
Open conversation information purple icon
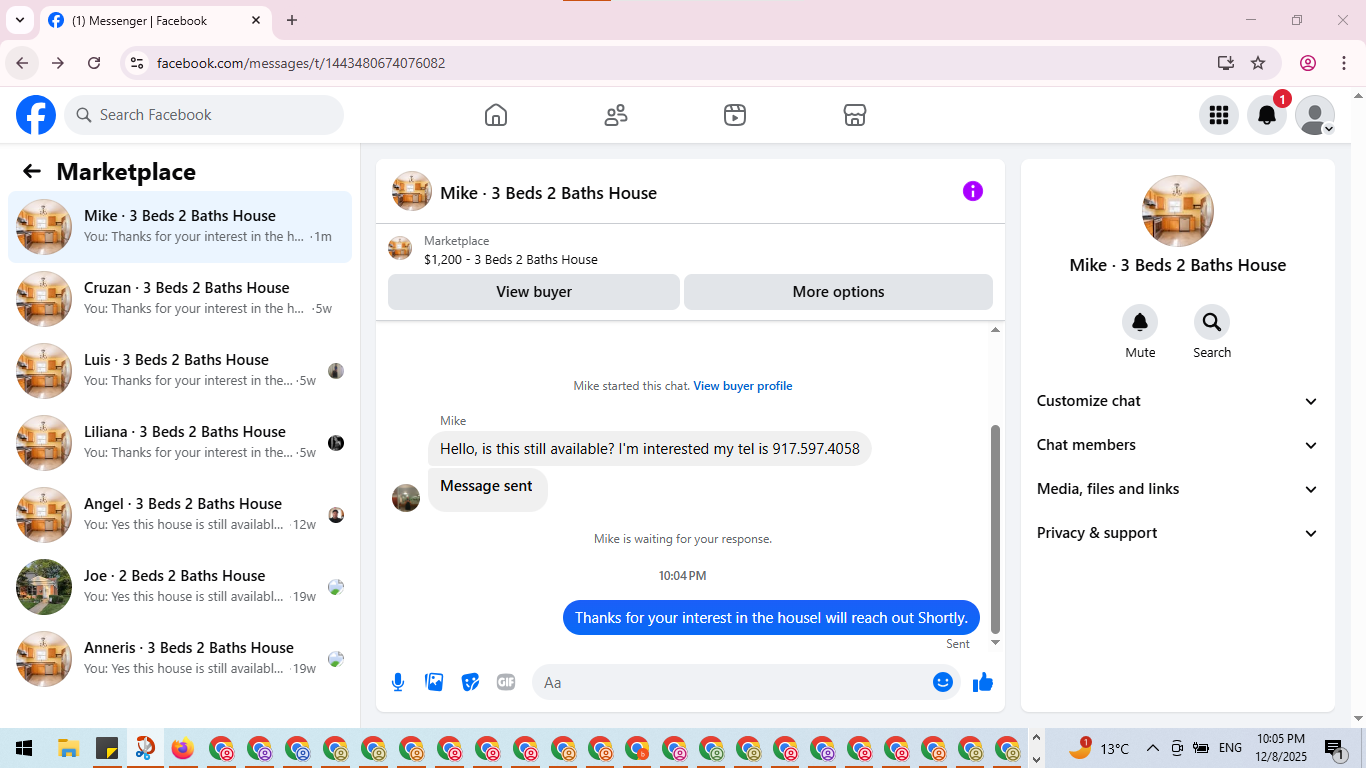point(973,191)
